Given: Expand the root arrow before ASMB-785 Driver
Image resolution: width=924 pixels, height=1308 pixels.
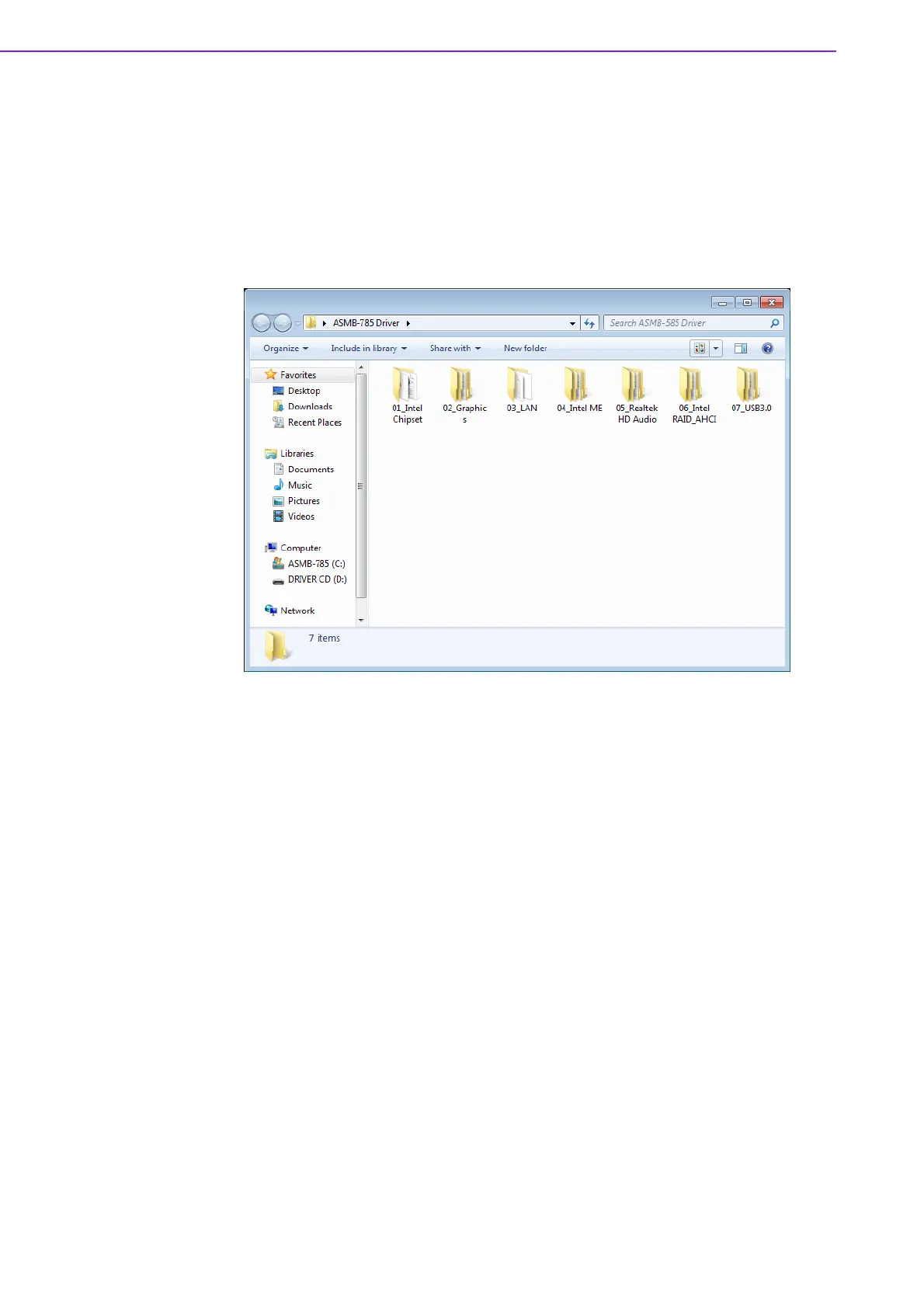Looking at the screenshot, I should click(324, 323).
